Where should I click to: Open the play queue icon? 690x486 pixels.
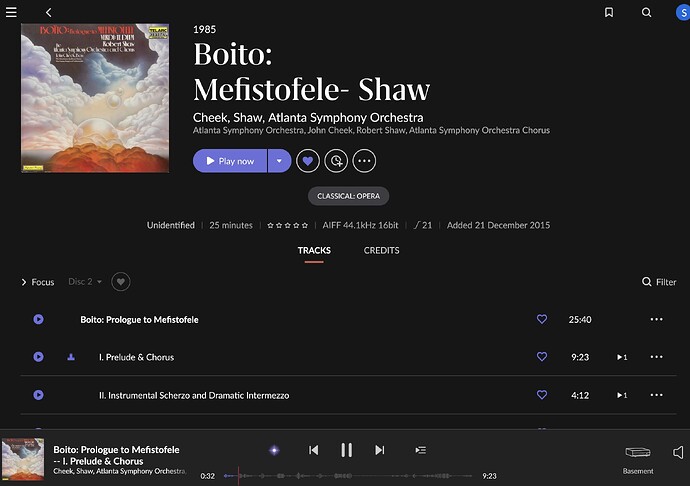[x=421, y=450]
